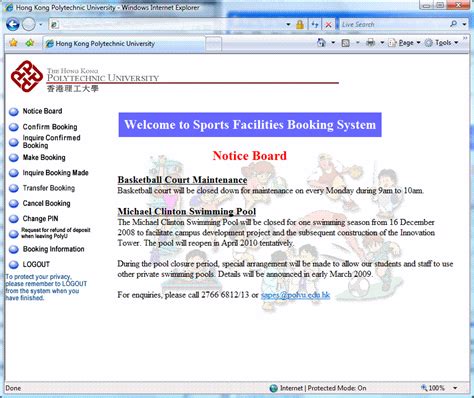
Task: Click the Internet Explorer title bar icon
Action: [x=8, y=7]
